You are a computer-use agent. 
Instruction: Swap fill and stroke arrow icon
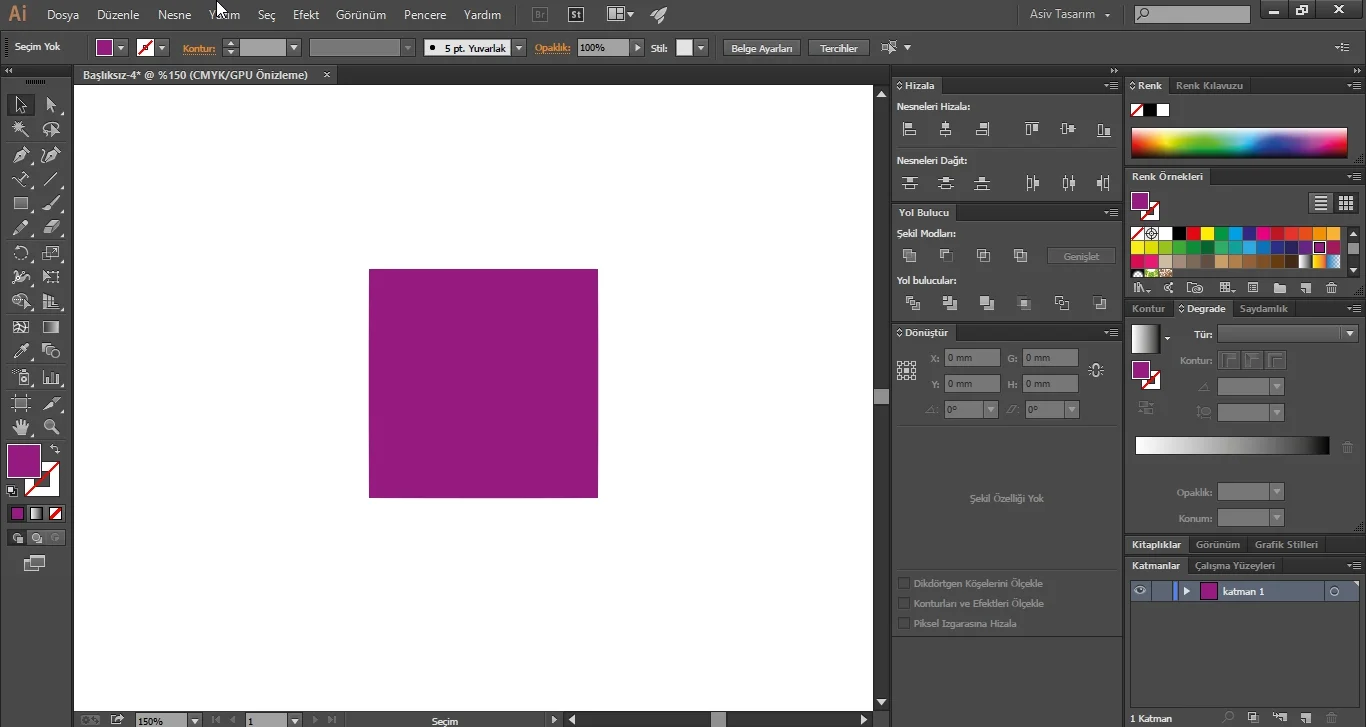click(x=55, y=449)
